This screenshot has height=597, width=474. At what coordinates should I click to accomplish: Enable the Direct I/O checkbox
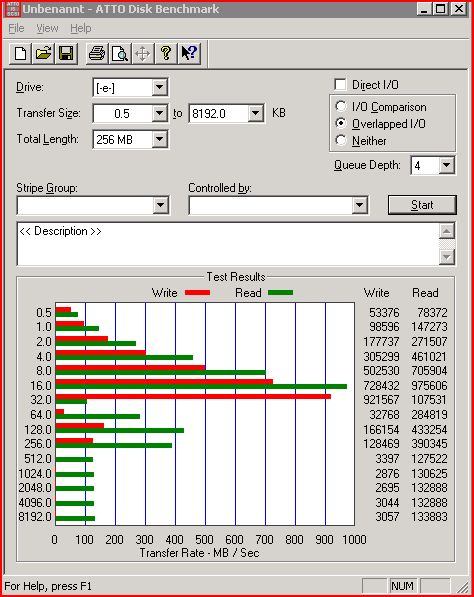pos(340,85)
